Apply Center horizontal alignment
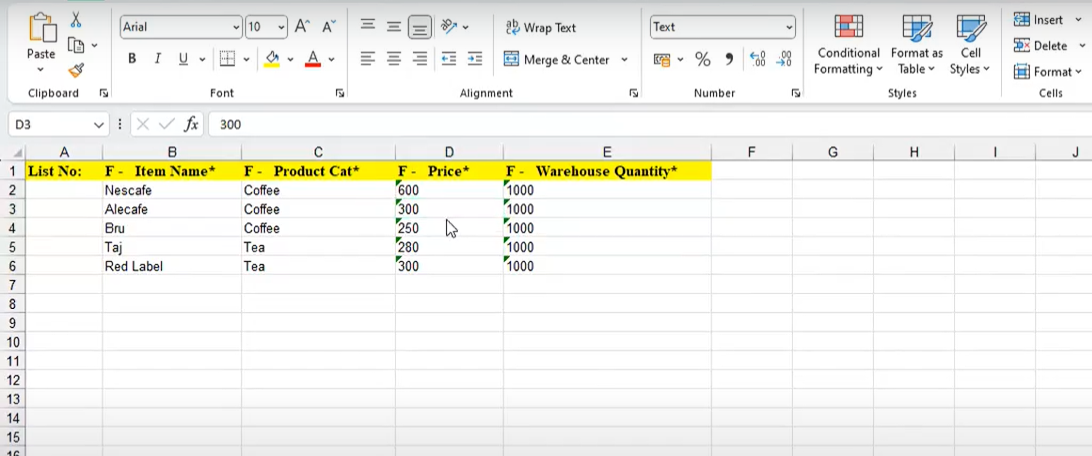The image size is (1092, 456). tap(394, 60)
